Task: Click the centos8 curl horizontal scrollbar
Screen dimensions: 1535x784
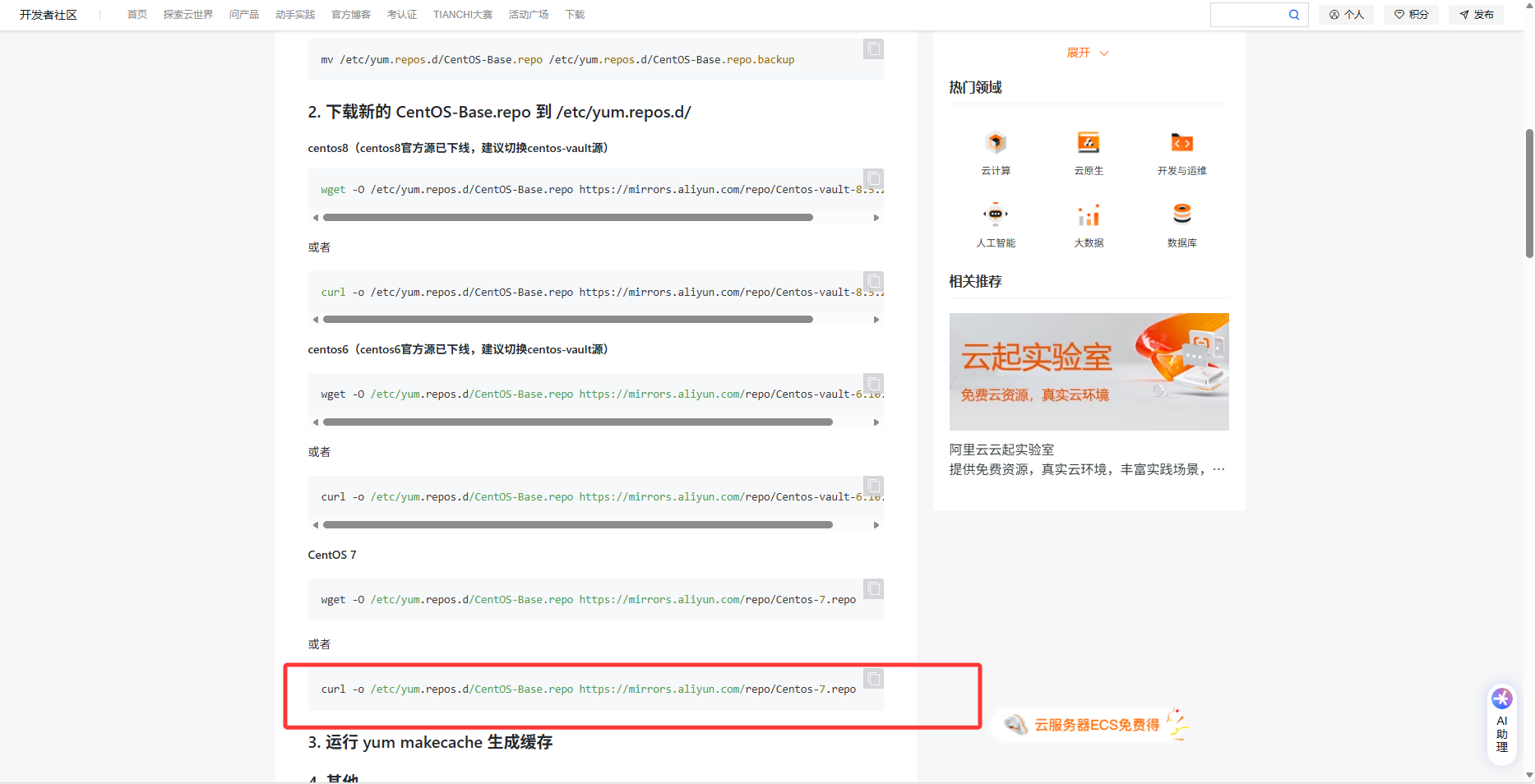Action: coord(568,320)
